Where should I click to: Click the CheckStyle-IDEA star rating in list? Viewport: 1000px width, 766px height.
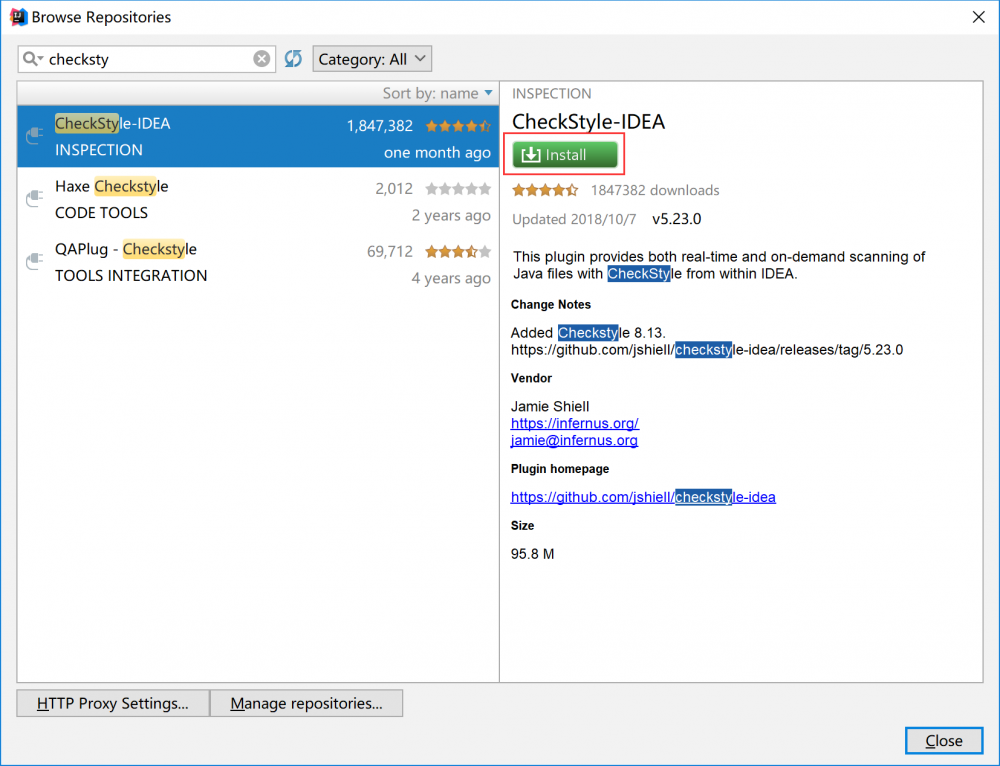pyautogui.click(x=458, y=126)
